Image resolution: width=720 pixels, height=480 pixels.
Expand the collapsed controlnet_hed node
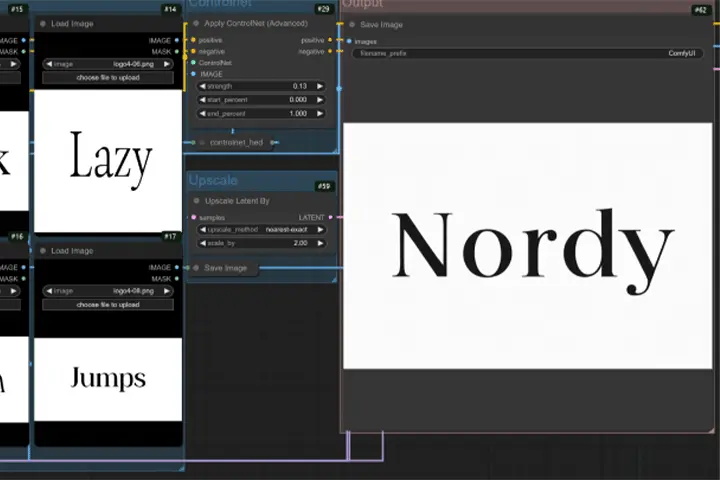point(202,142)
